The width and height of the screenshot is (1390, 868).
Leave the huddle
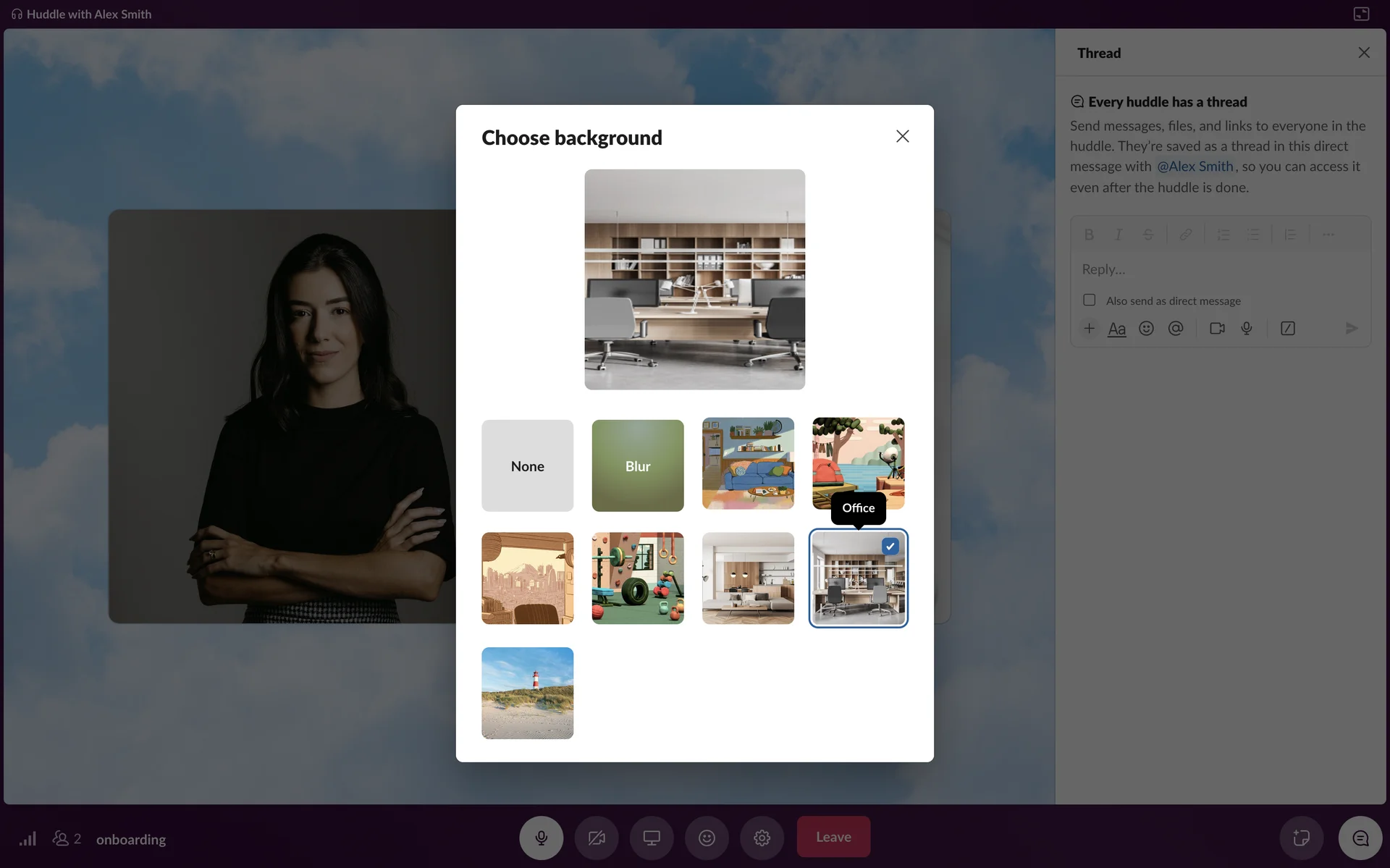tap(833, 837)
